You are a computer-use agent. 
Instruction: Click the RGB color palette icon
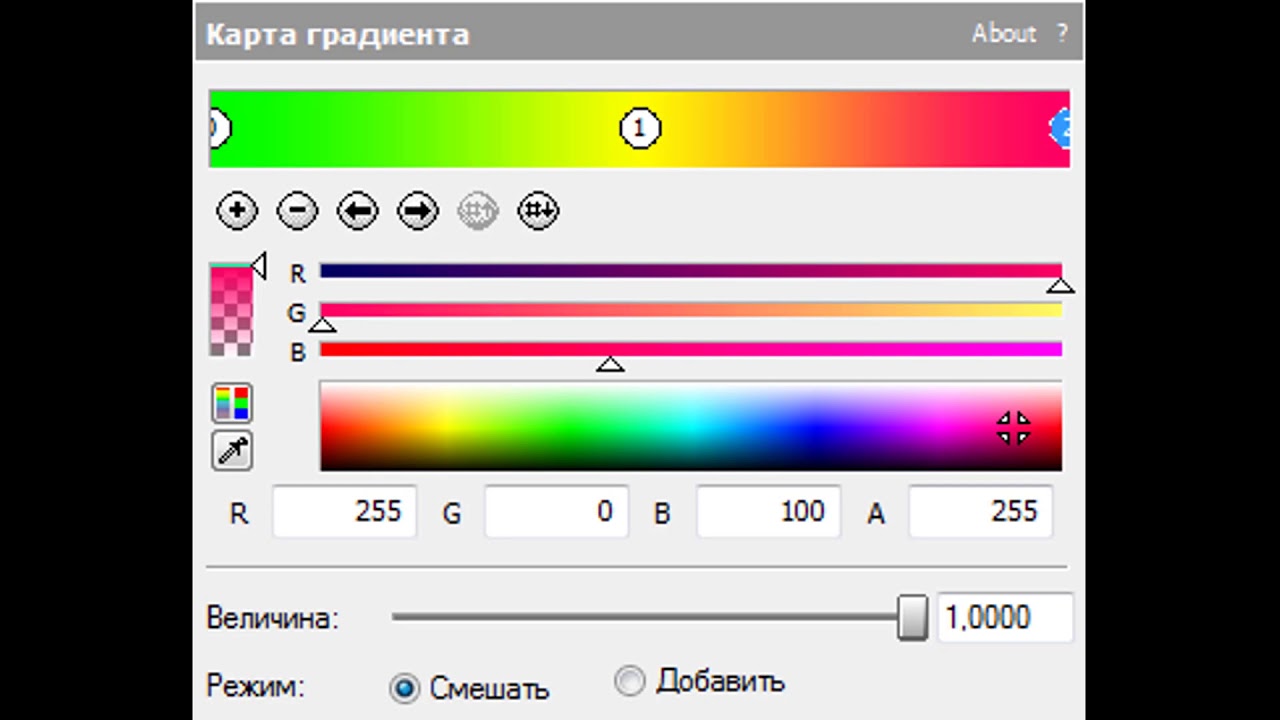point(232,403)
